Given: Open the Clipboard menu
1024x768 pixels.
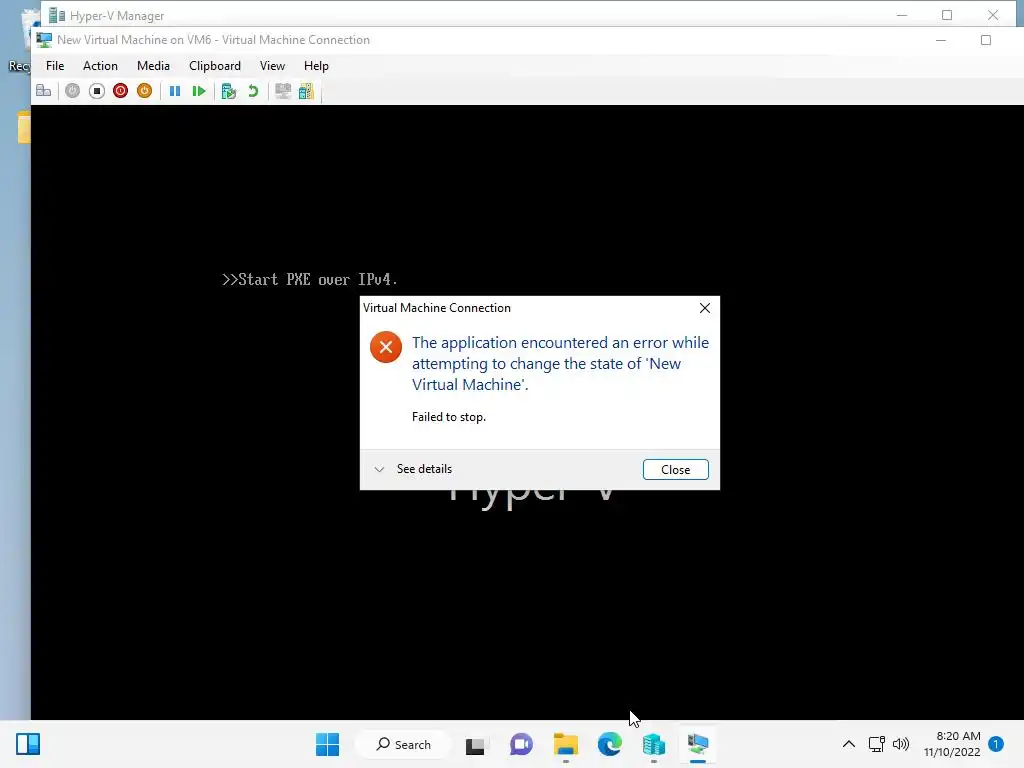Looking at the screenshot, I should (x=215, y=66).
